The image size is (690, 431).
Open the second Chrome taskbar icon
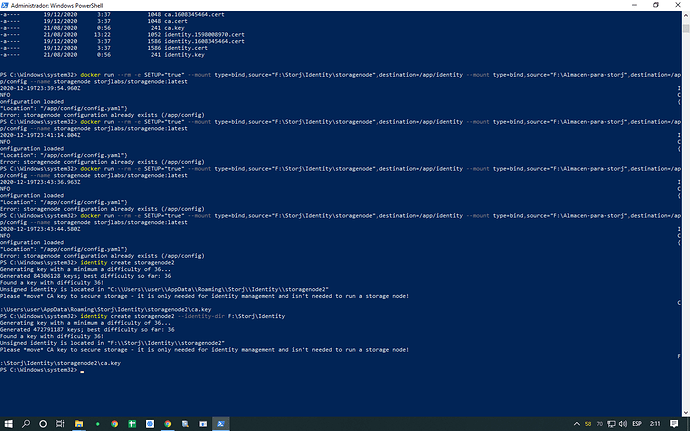click(168, 423)
